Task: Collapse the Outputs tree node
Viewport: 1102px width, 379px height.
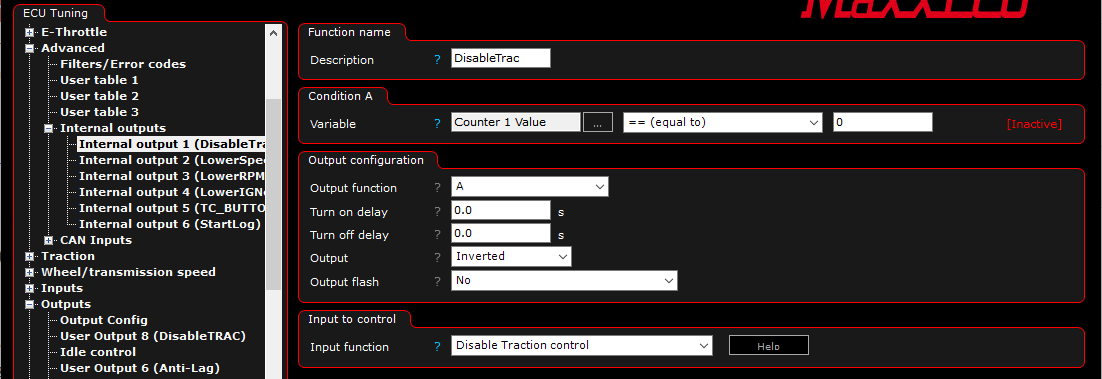Action: [30, 305]
